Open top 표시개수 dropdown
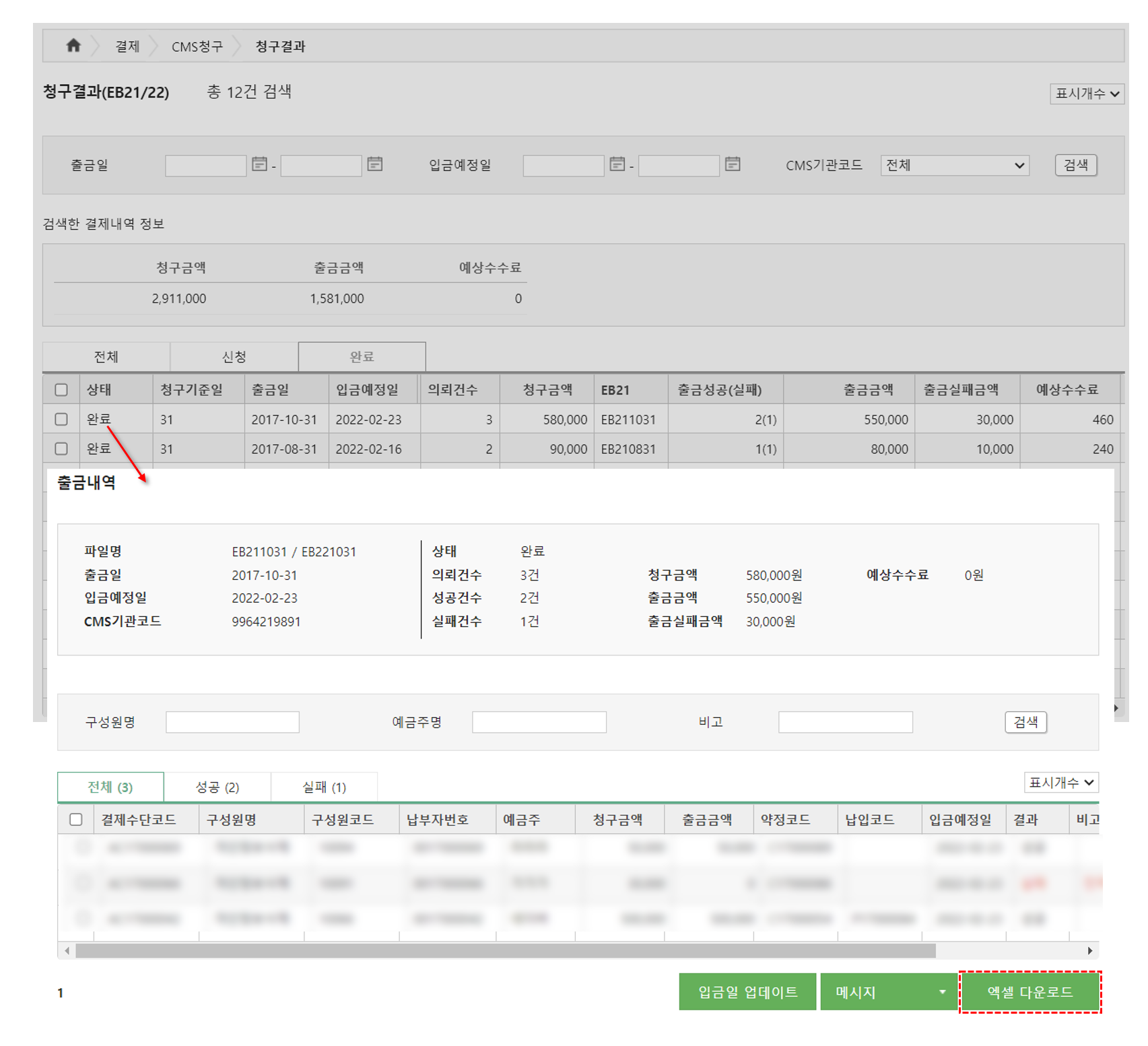This screenshot has width=1148, height=1046. point(1087,94)
